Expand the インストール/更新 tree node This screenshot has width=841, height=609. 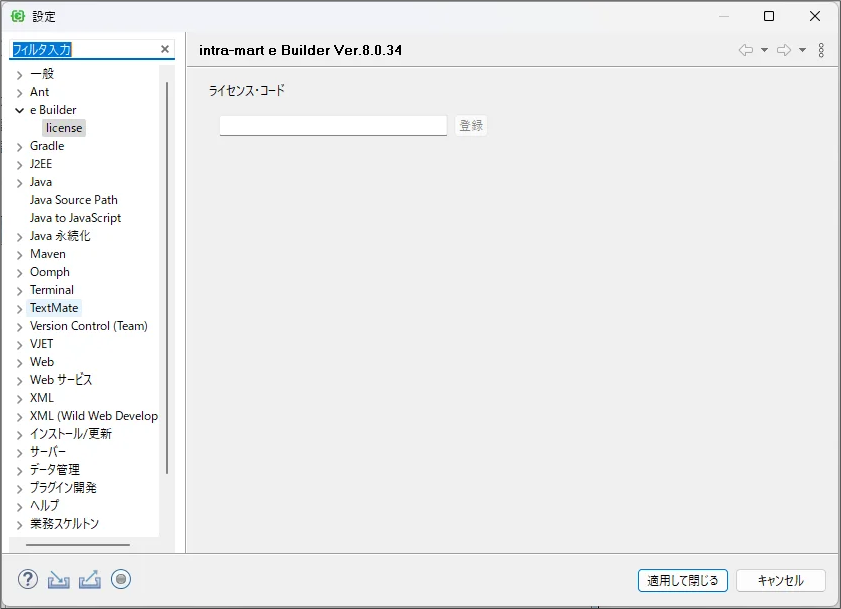click(19, 435)
